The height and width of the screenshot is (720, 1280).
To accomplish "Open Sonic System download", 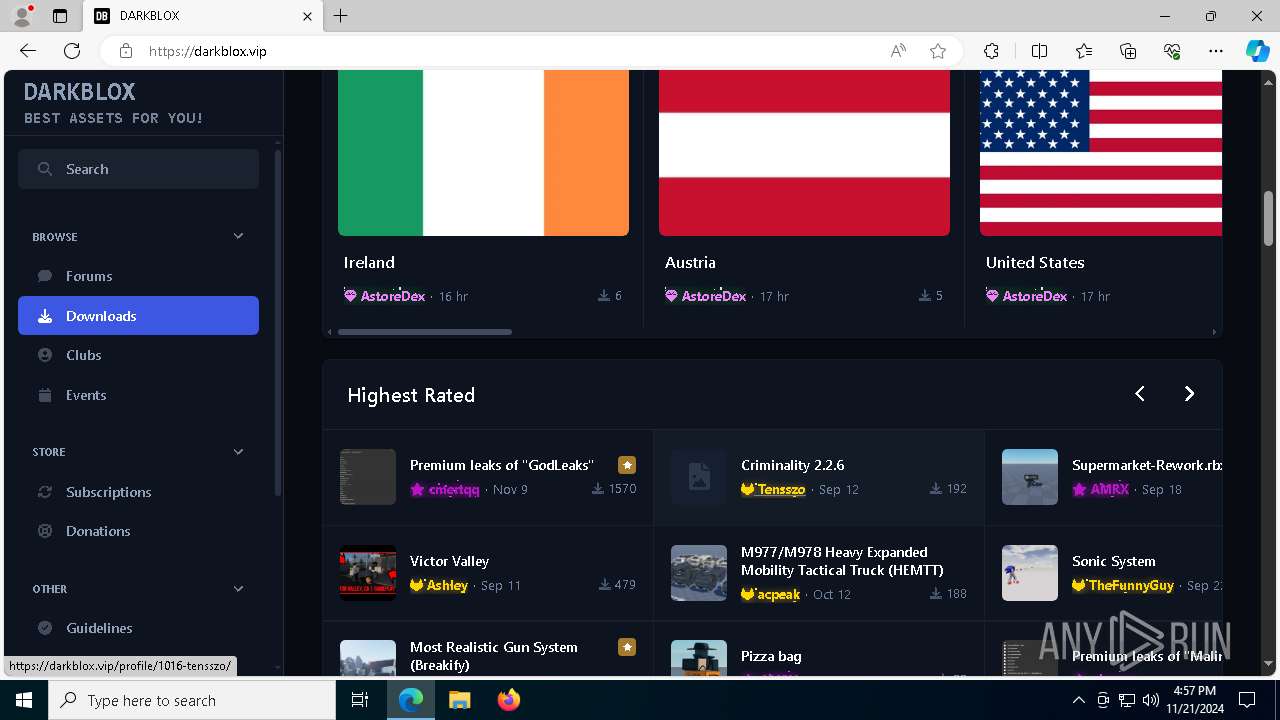I will pyautogui.click(x=1113, y=561).
